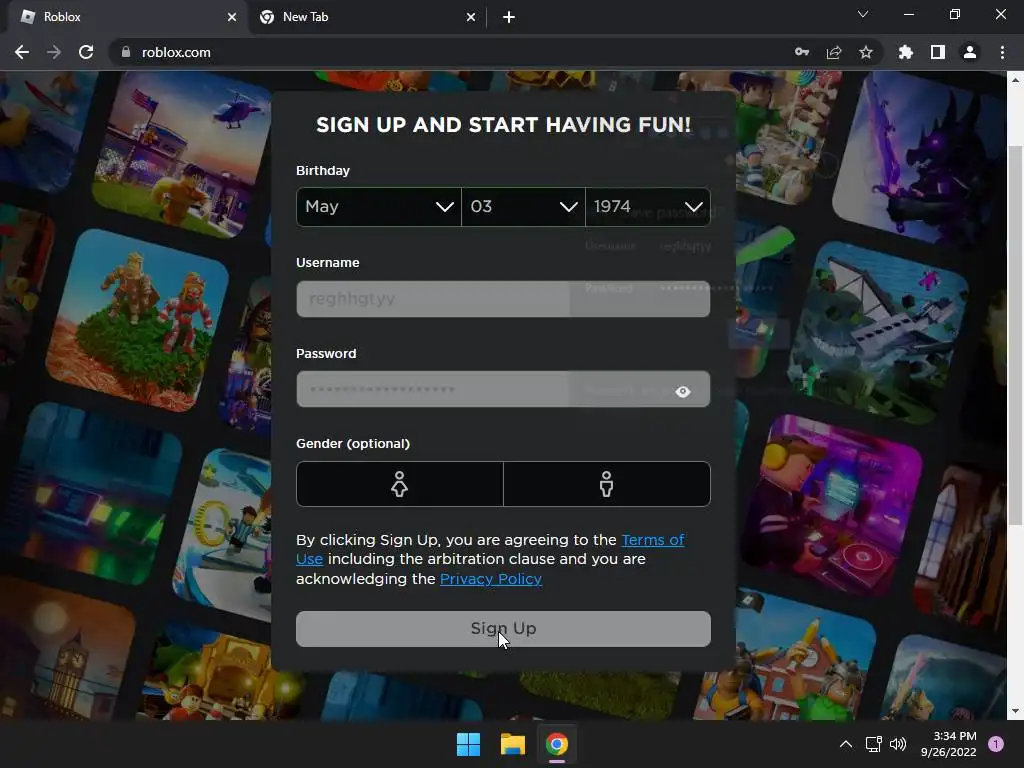1024x768 pixels.
Task: Click the sinking ship game thumbnail
Action: click(x=878, y=333)
